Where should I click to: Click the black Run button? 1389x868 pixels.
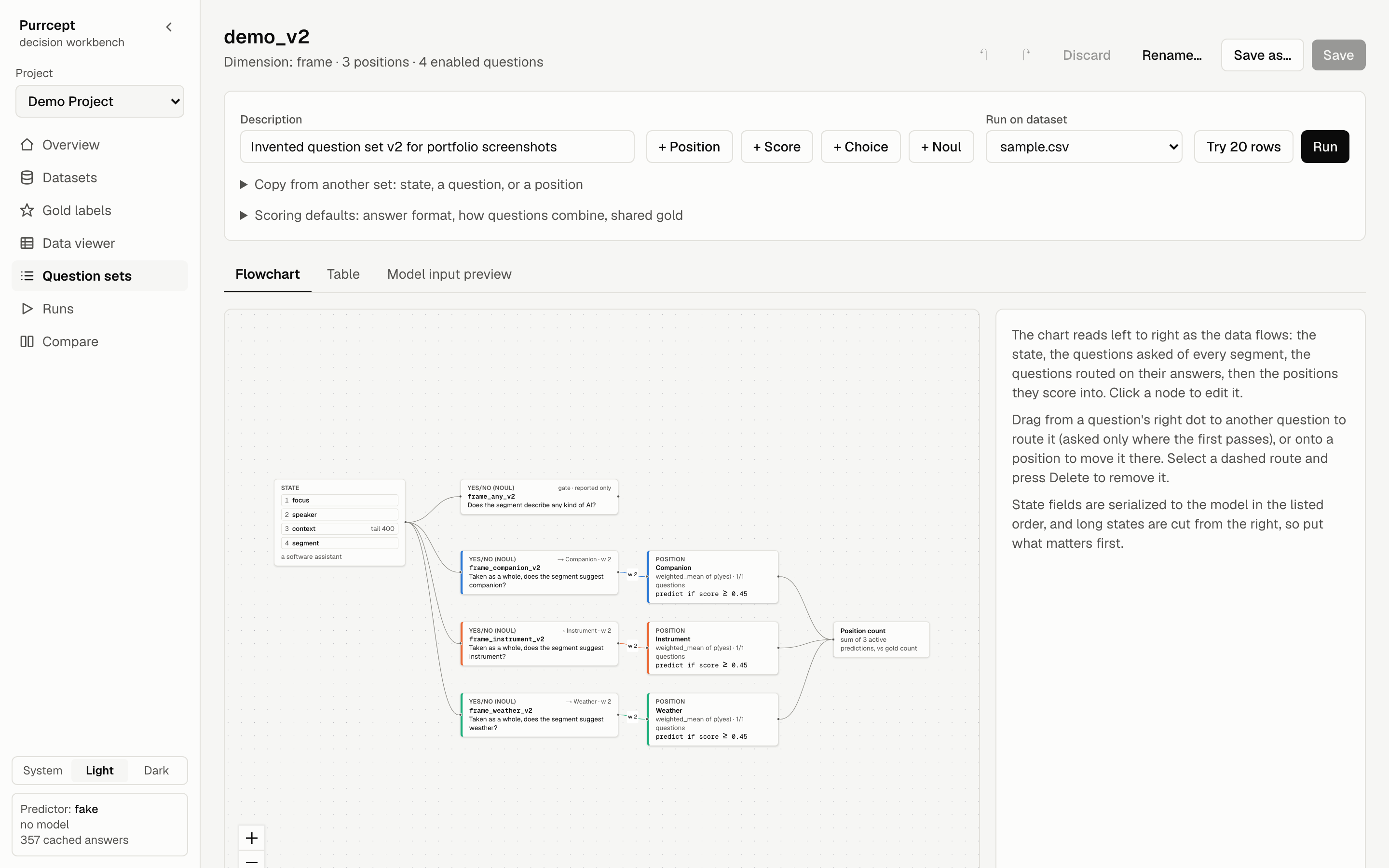click(x=1325, y=147)
